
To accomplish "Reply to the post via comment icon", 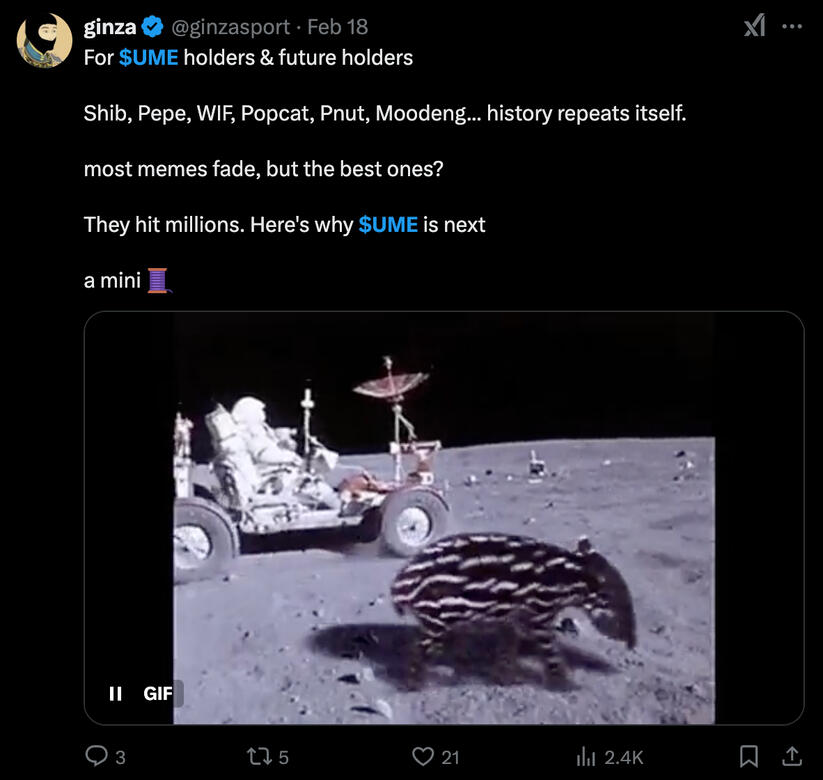I will pos(97,757).
